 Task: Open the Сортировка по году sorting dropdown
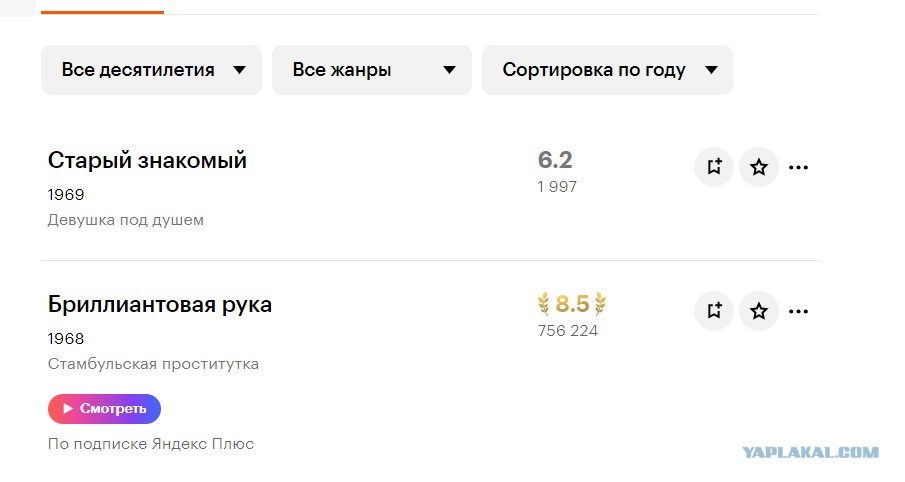607,70
